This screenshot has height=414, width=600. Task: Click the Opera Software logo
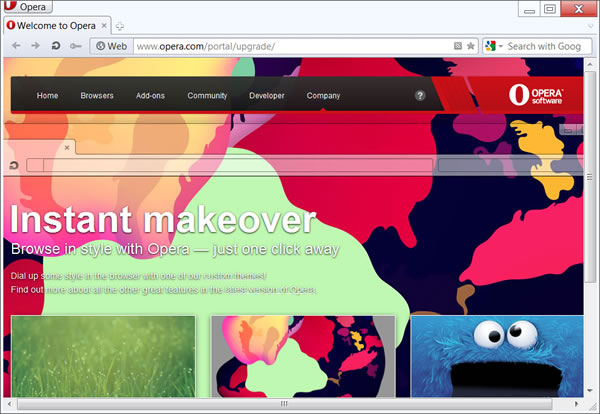535,95
